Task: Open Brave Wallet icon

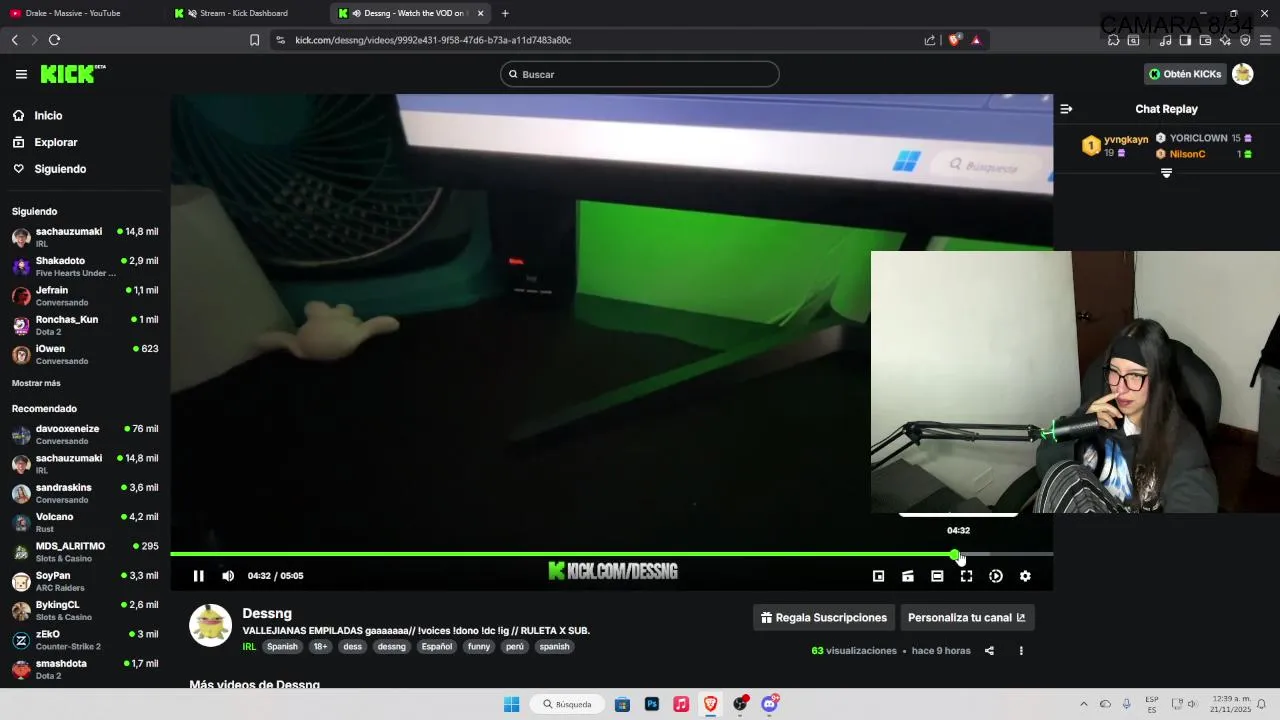Action: click(x=1205, y=40)
